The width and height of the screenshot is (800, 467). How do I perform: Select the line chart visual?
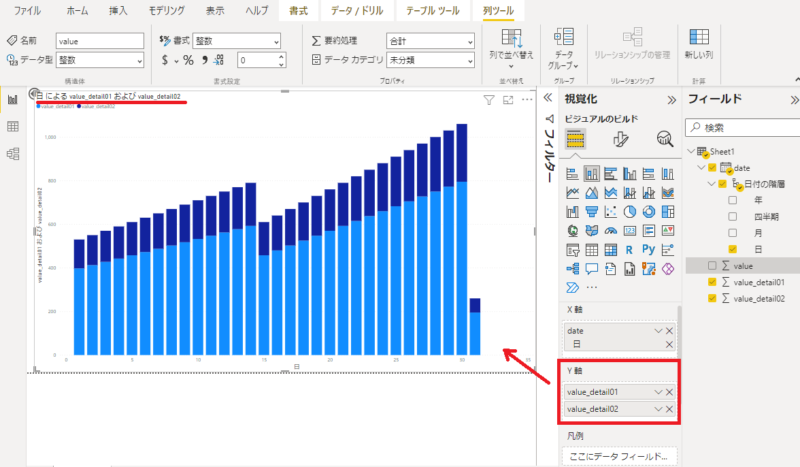pyautogui.click(x=572, y=193)
